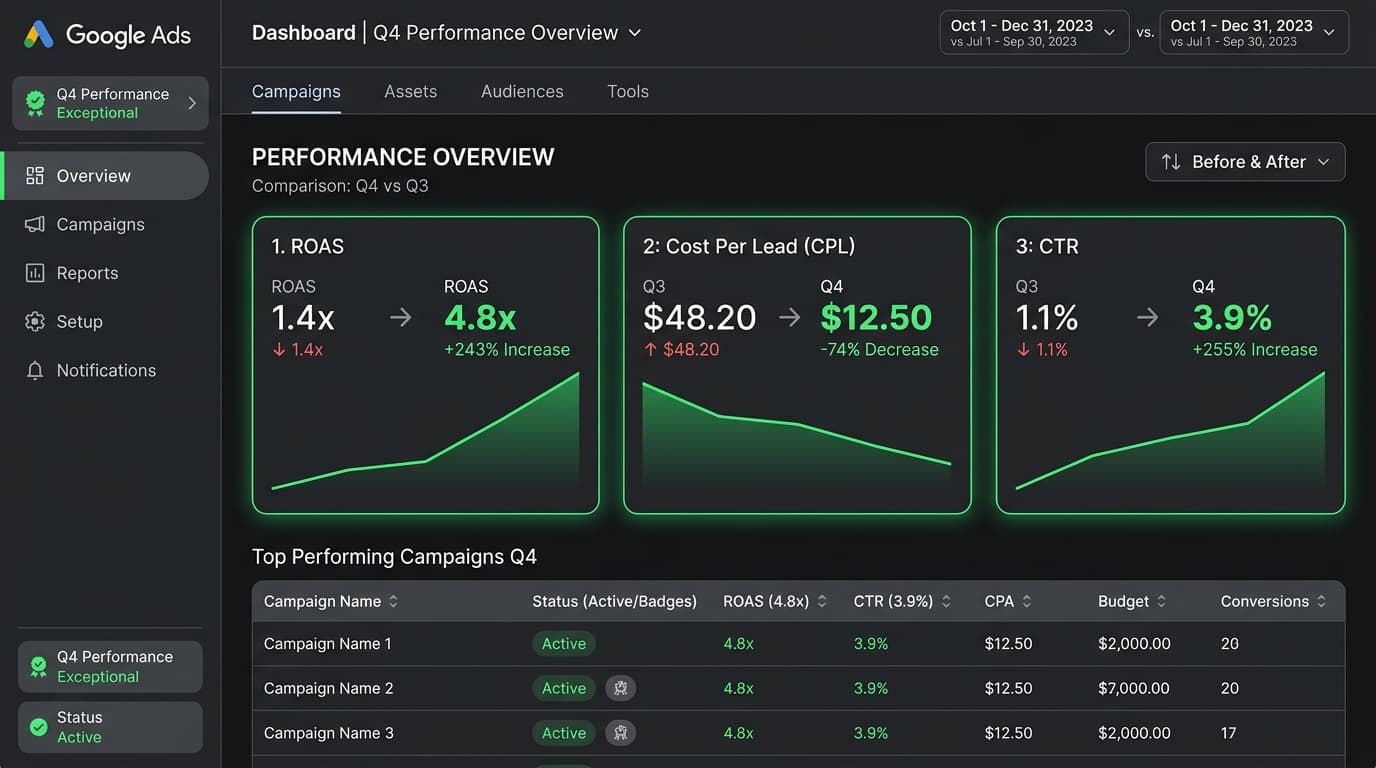This screenshot has width=1376, height=768.
Task: Click the $7,000.00 budget cell
Action: click(x=1134, y=688)
